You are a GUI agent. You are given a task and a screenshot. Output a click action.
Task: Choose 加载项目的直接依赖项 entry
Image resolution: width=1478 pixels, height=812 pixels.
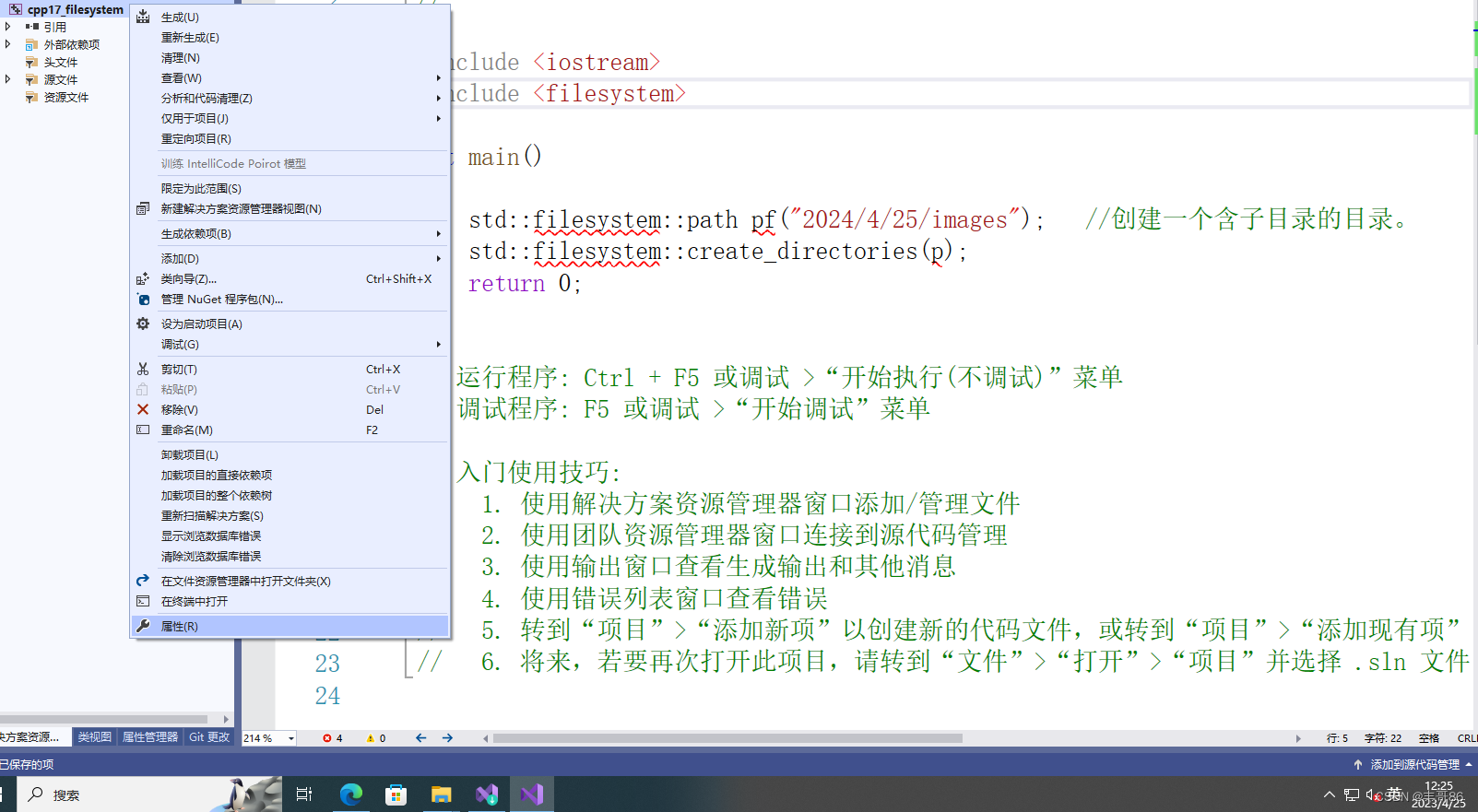[x=290, y=475]
